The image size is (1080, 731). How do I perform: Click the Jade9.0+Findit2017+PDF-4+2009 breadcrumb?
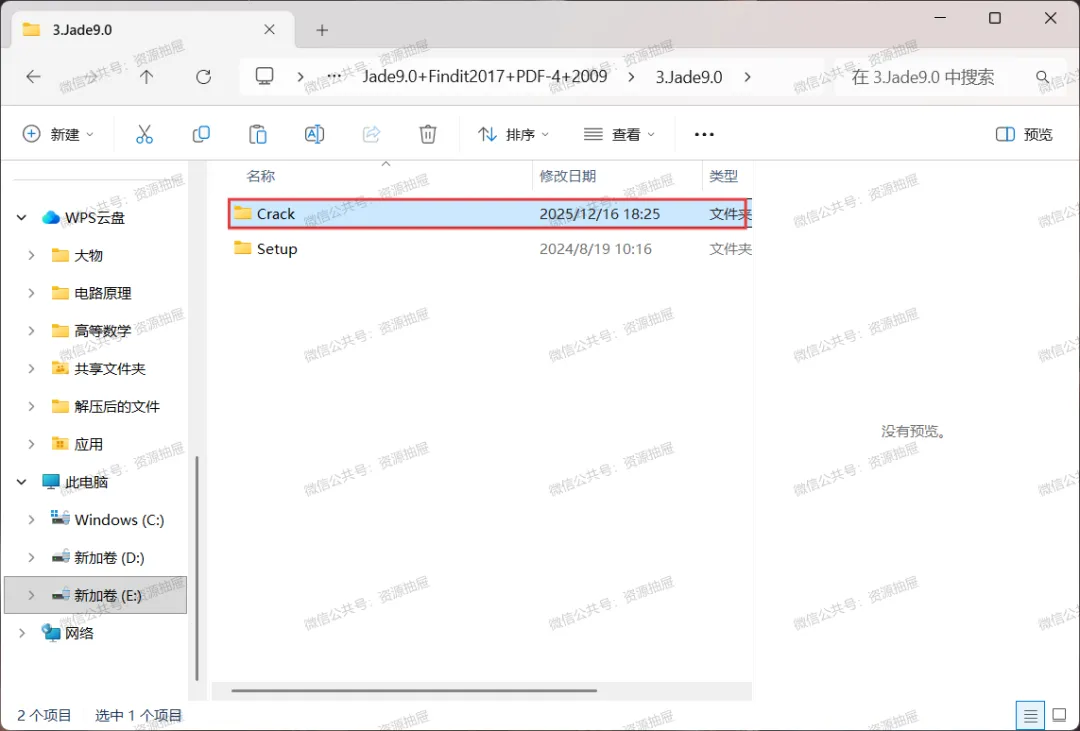[485, 76]
